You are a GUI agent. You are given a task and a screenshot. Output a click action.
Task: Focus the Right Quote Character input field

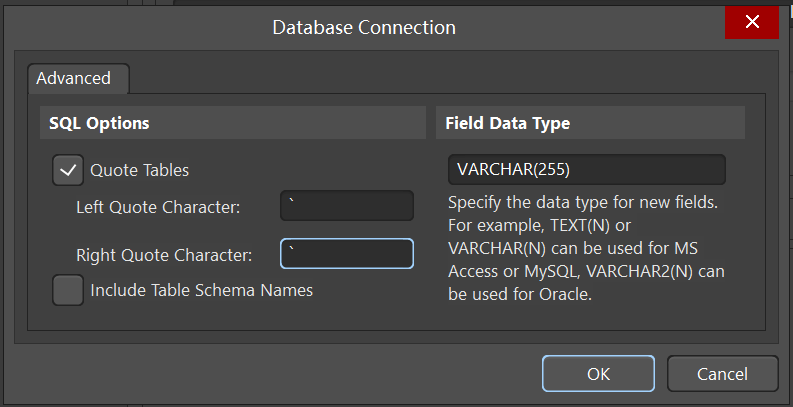(x=347, y=253)
